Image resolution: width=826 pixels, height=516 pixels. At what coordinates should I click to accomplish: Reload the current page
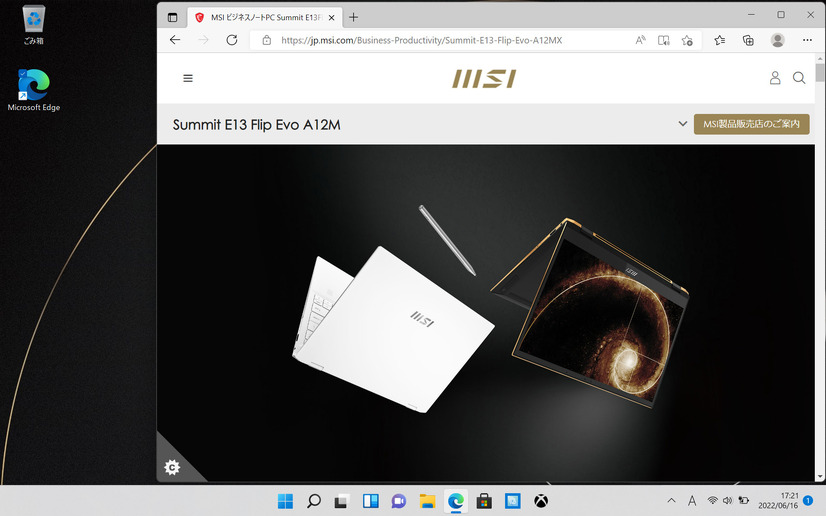pyautogui.click(x=232, y=40)
